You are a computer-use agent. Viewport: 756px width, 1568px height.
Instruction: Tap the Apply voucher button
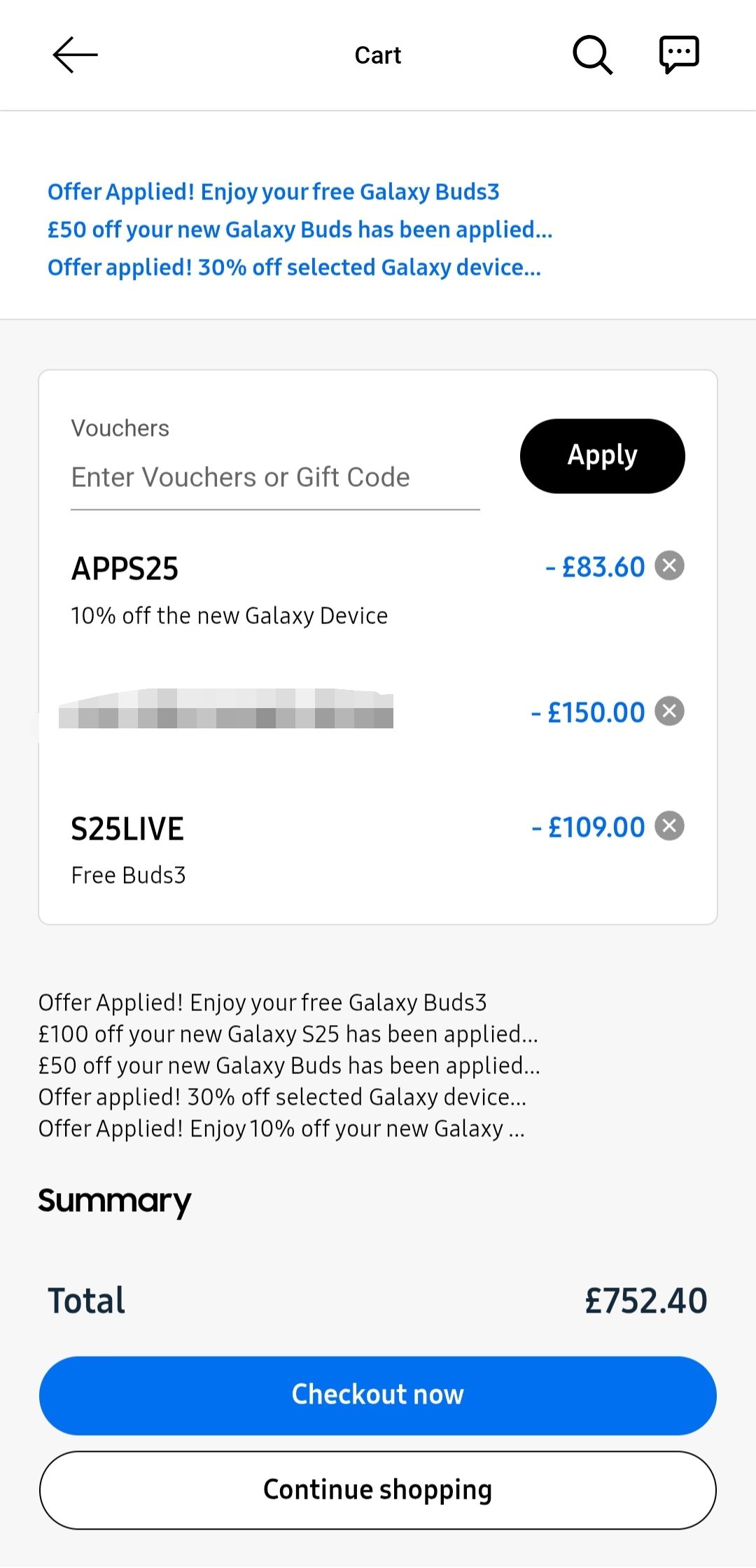pyautogui.click(x=602, y=456)
